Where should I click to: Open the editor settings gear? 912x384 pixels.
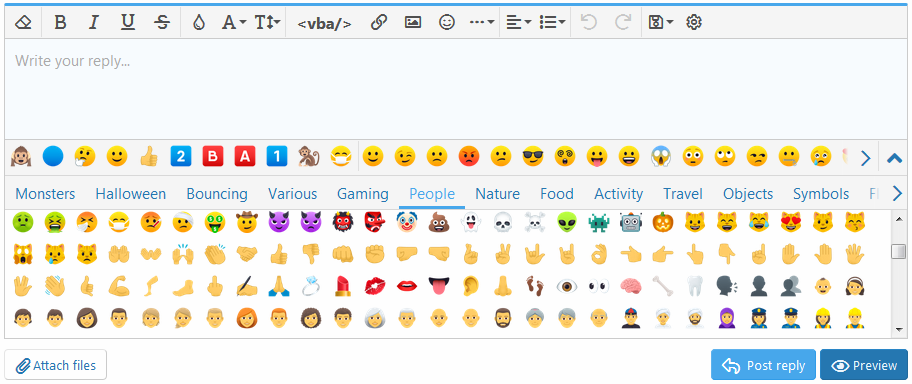694,23
